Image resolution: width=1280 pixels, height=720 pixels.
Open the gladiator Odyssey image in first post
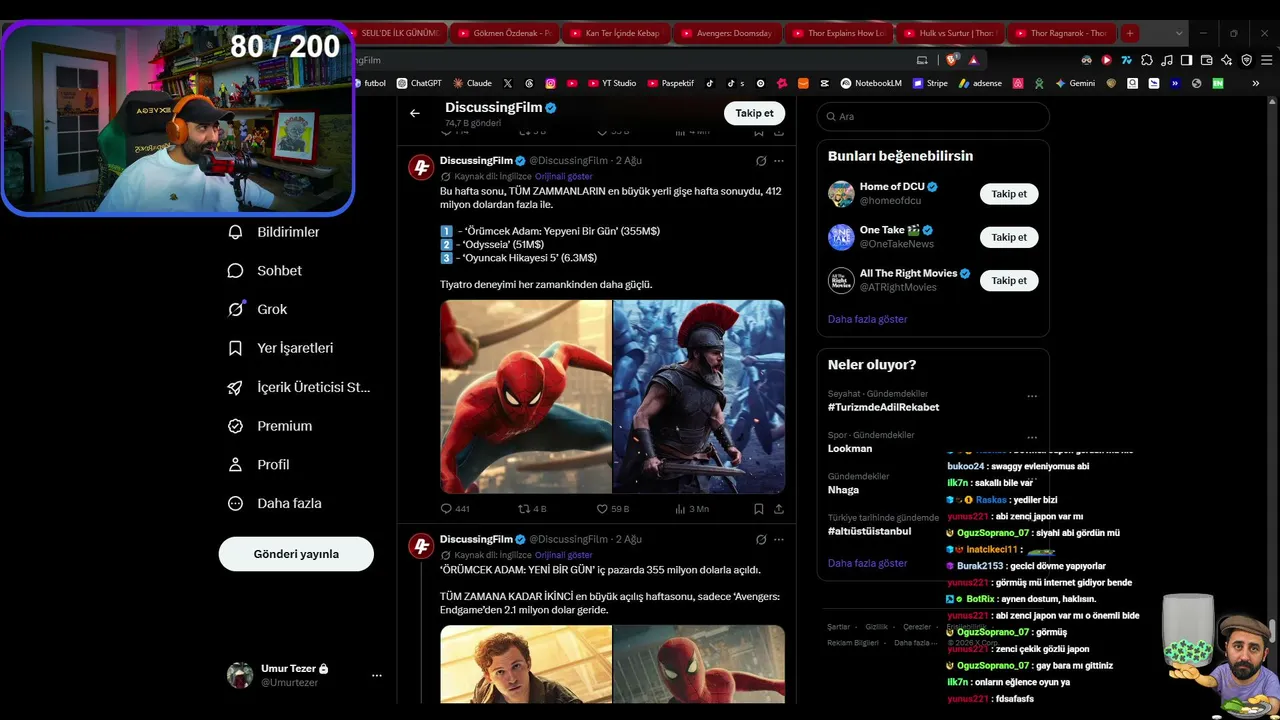(x=699, y=397)
